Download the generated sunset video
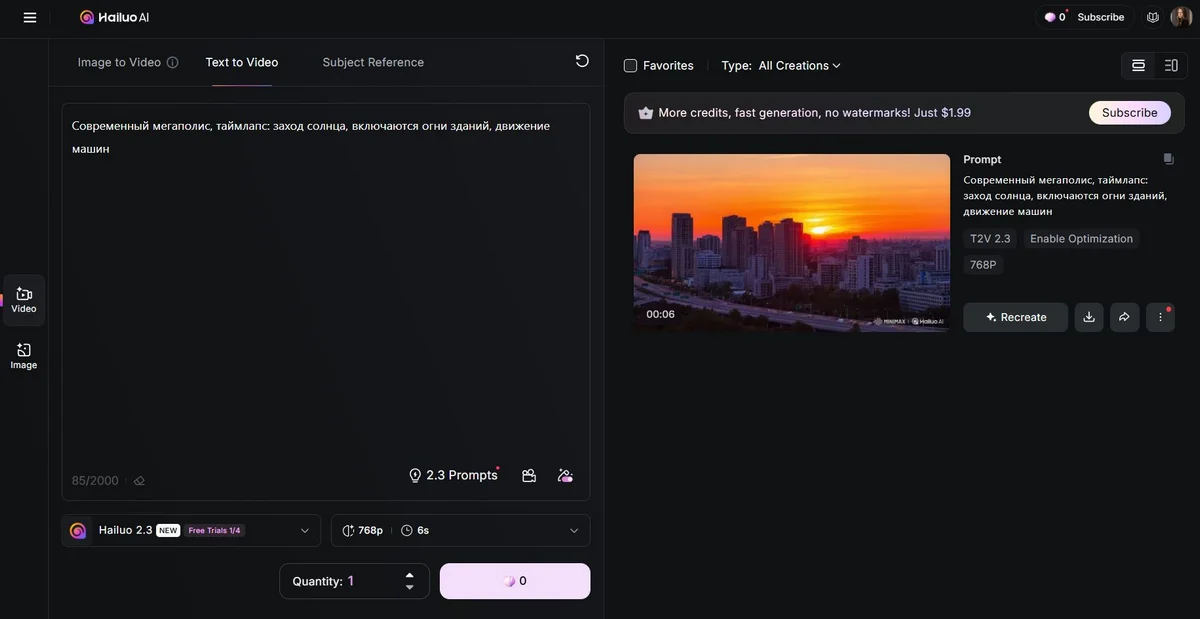The height and width of the screenshot is (619, 1200). point(1089,317)
